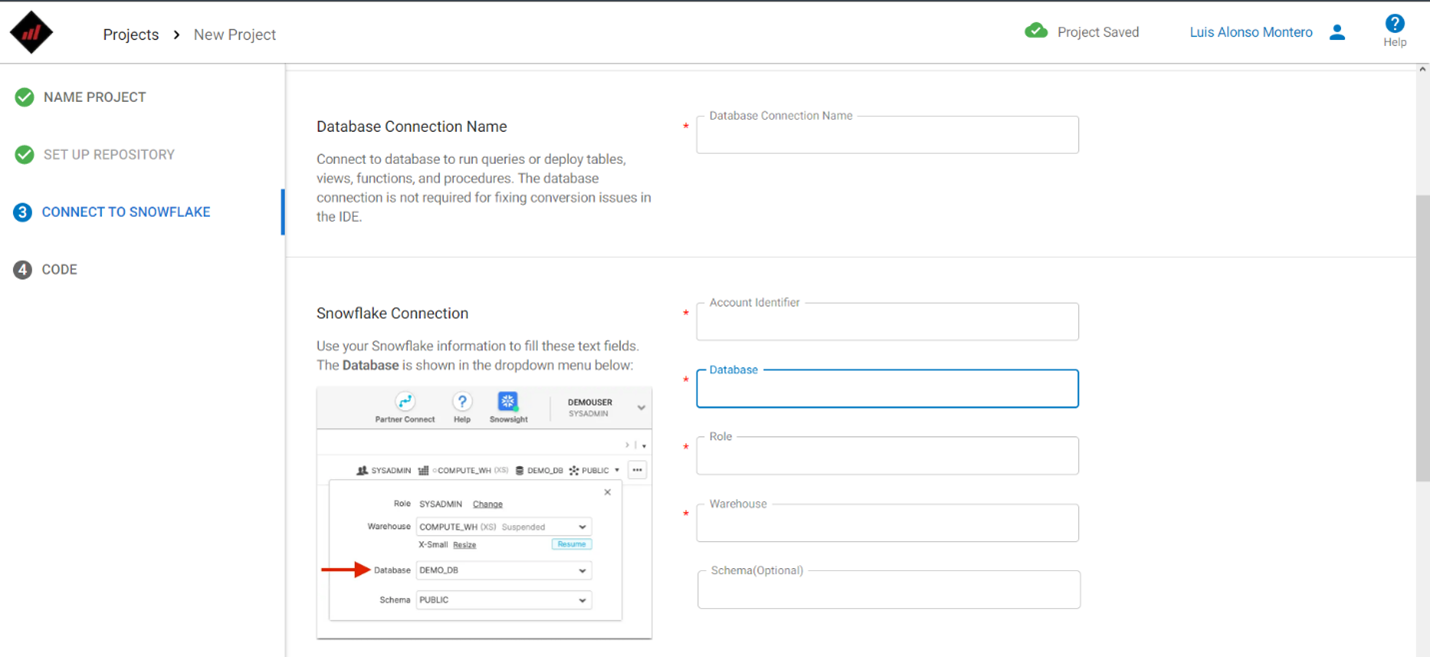
Task: Click into the Schema(Optional) field
Action: coord(889,590)
